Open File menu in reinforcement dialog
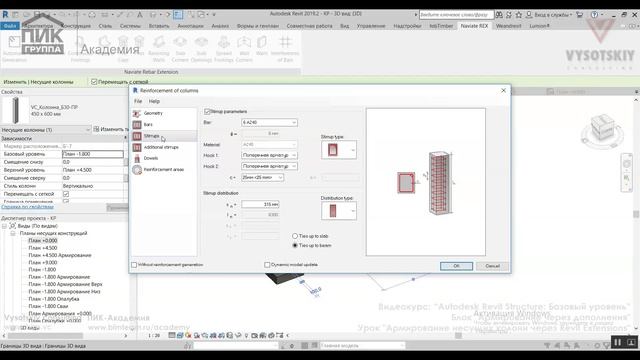This screenshot has width=640, height=360. 138,101
